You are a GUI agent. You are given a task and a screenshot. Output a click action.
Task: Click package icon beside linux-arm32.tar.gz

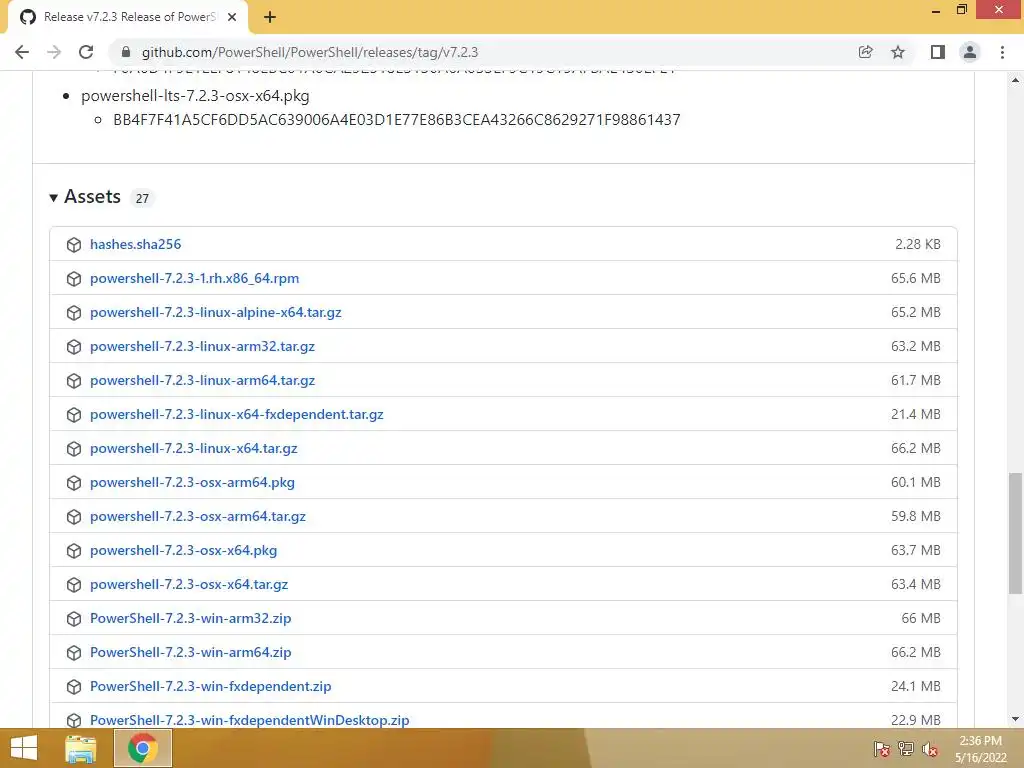[x=74, y=347]
